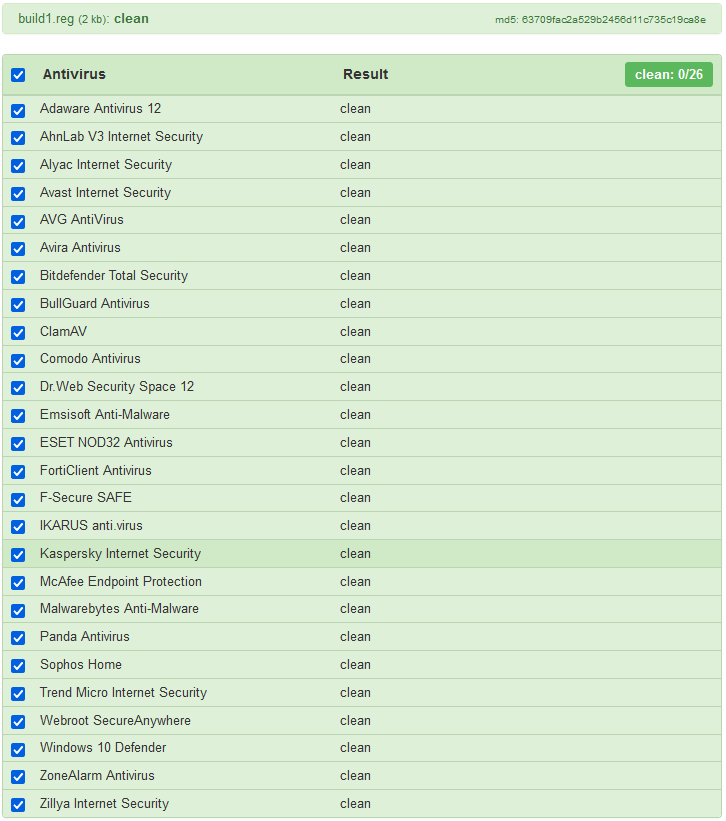Screen dimensions: 726x821
Task: Uncheck the ClamAV checkbox
Action: (18, 332)
